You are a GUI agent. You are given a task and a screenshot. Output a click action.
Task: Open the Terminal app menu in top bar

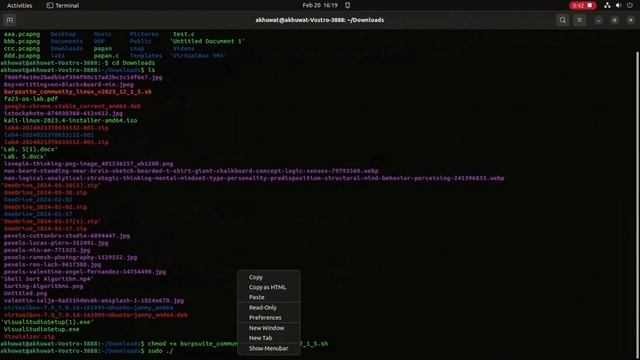pyautogui.click(x=63, y=5)
